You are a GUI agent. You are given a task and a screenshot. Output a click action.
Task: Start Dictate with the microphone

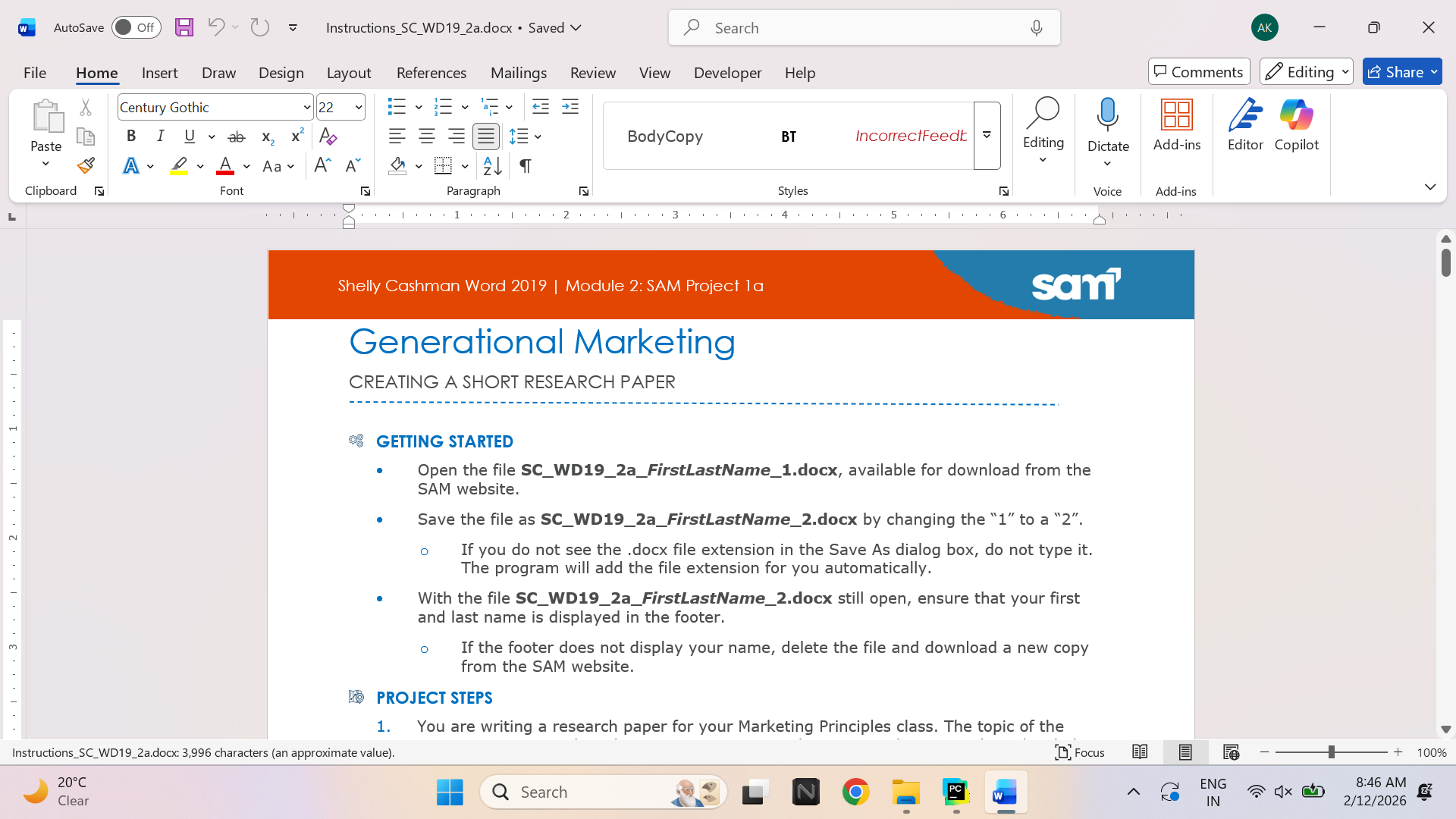click(x=1108, y=116)
